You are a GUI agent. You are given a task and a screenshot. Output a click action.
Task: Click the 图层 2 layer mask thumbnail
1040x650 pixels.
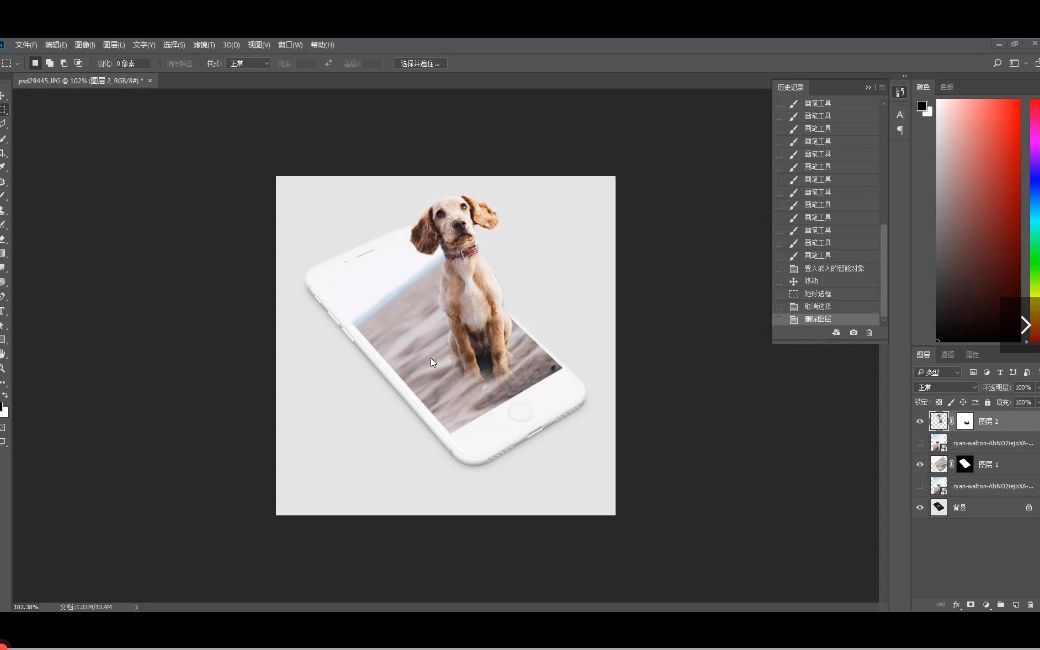click(x=965, y=421)
